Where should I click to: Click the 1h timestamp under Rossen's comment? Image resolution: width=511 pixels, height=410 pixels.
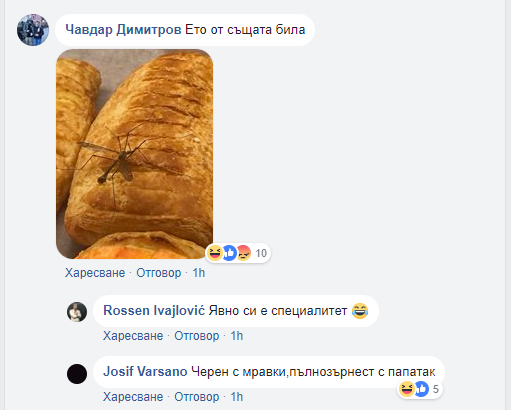click(x=237, y=336)
